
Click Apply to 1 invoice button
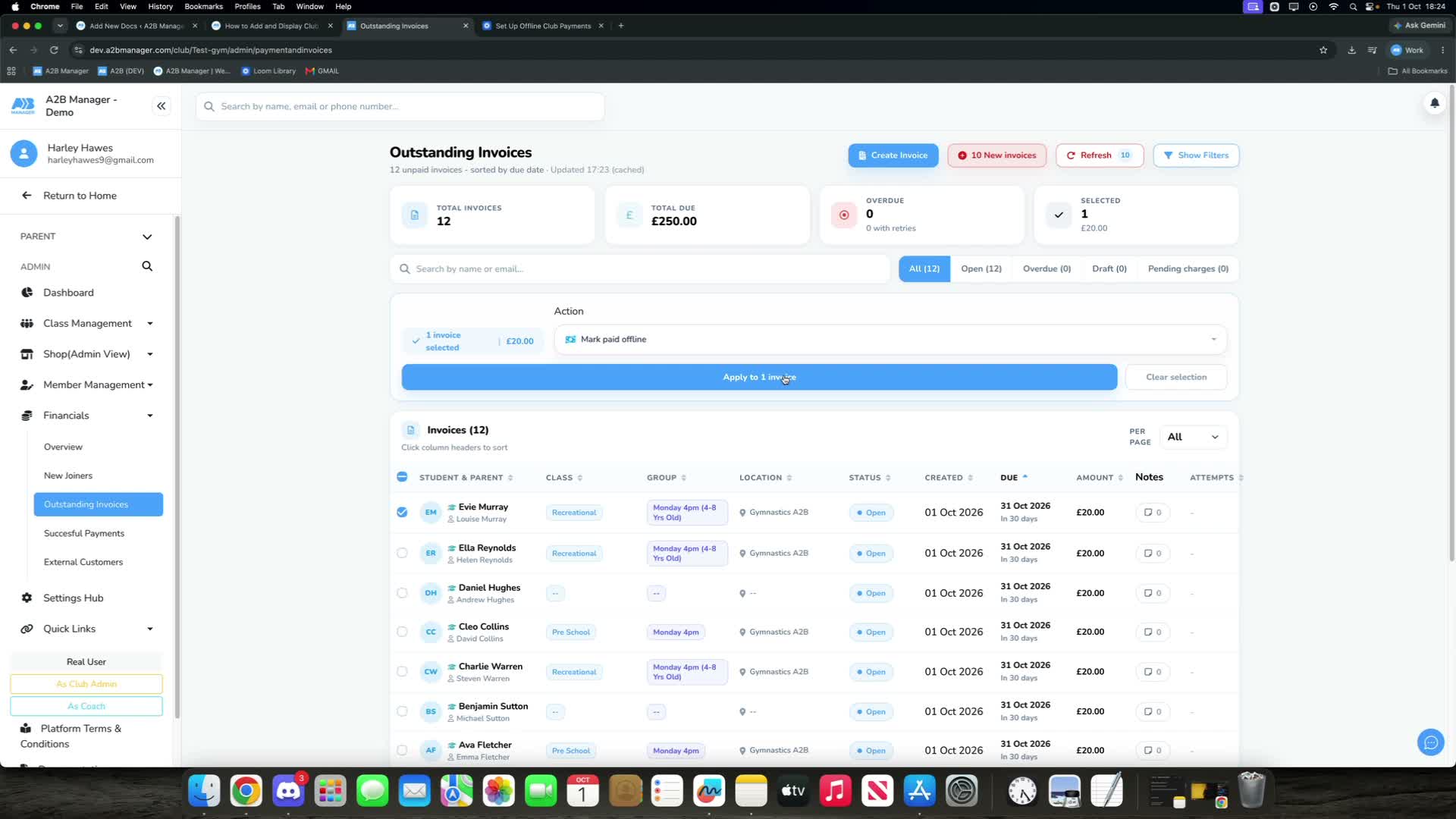759,378
